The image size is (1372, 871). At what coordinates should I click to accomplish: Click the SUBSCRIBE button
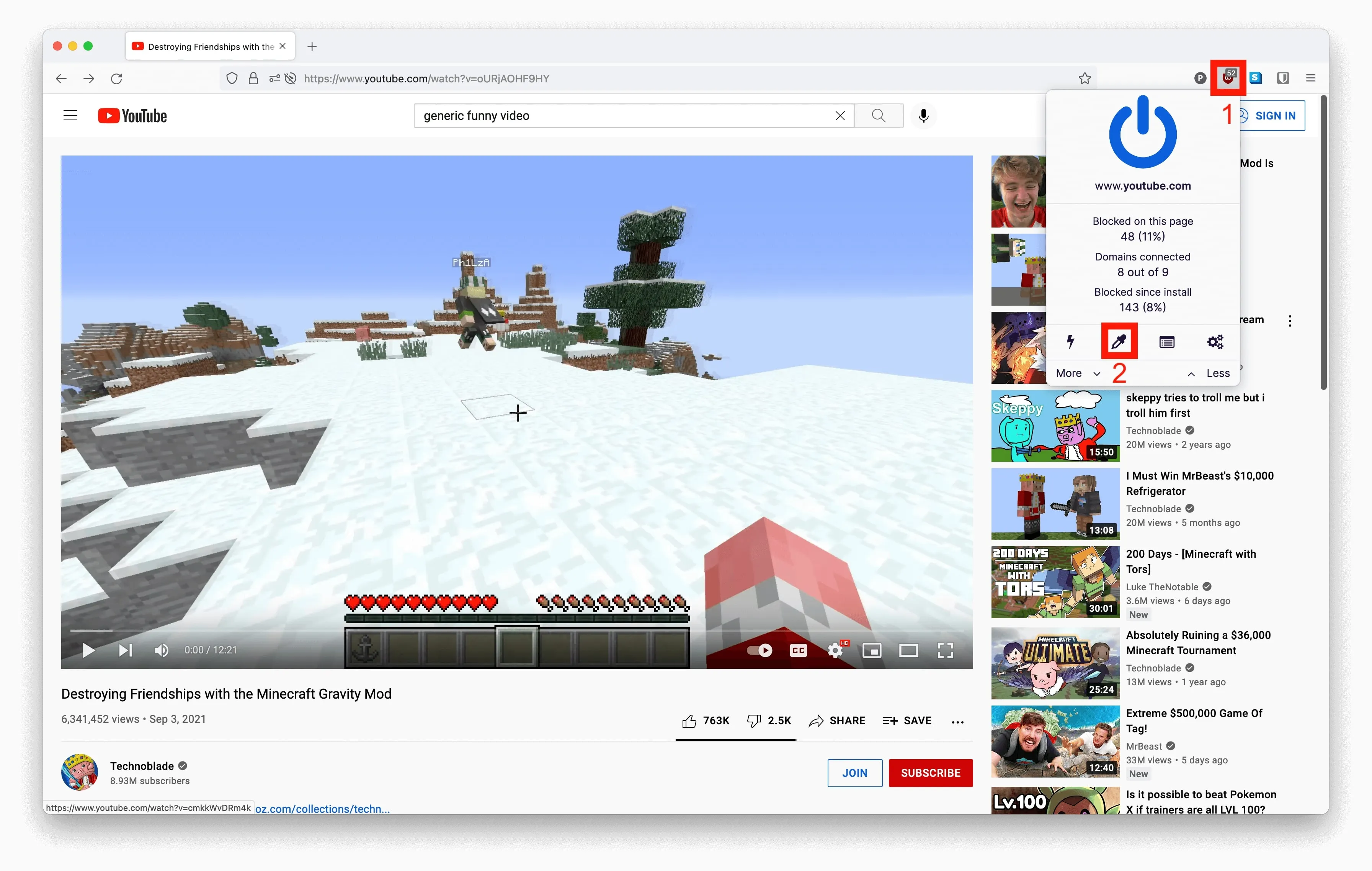click(x=931, y=773)
